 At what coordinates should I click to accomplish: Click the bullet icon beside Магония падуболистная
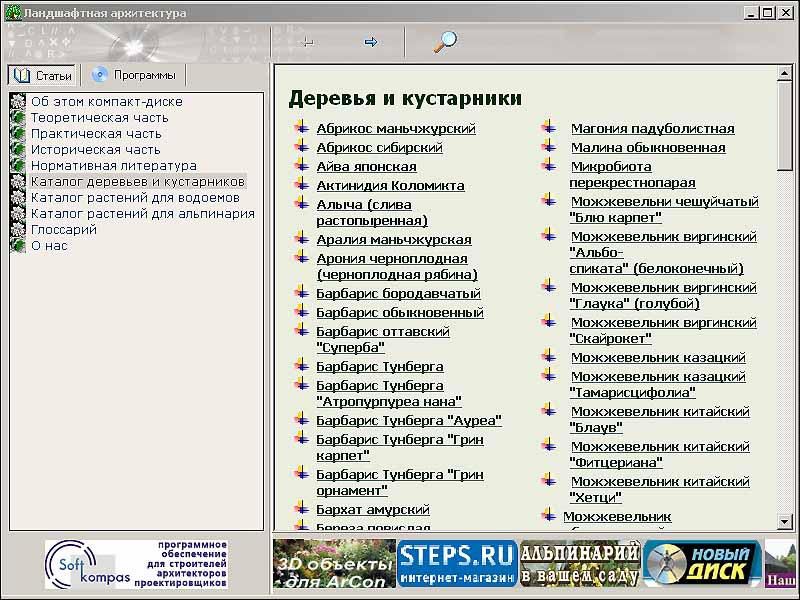click(549, 128)
